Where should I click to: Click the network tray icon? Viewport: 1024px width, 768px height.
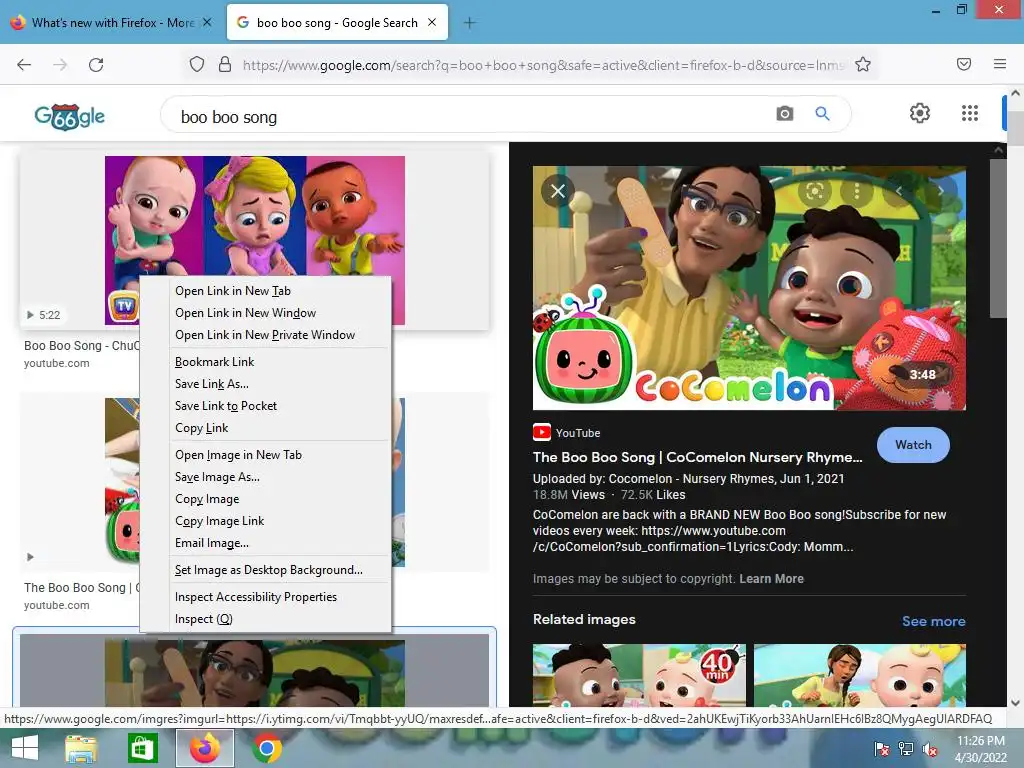pos(906,749)
